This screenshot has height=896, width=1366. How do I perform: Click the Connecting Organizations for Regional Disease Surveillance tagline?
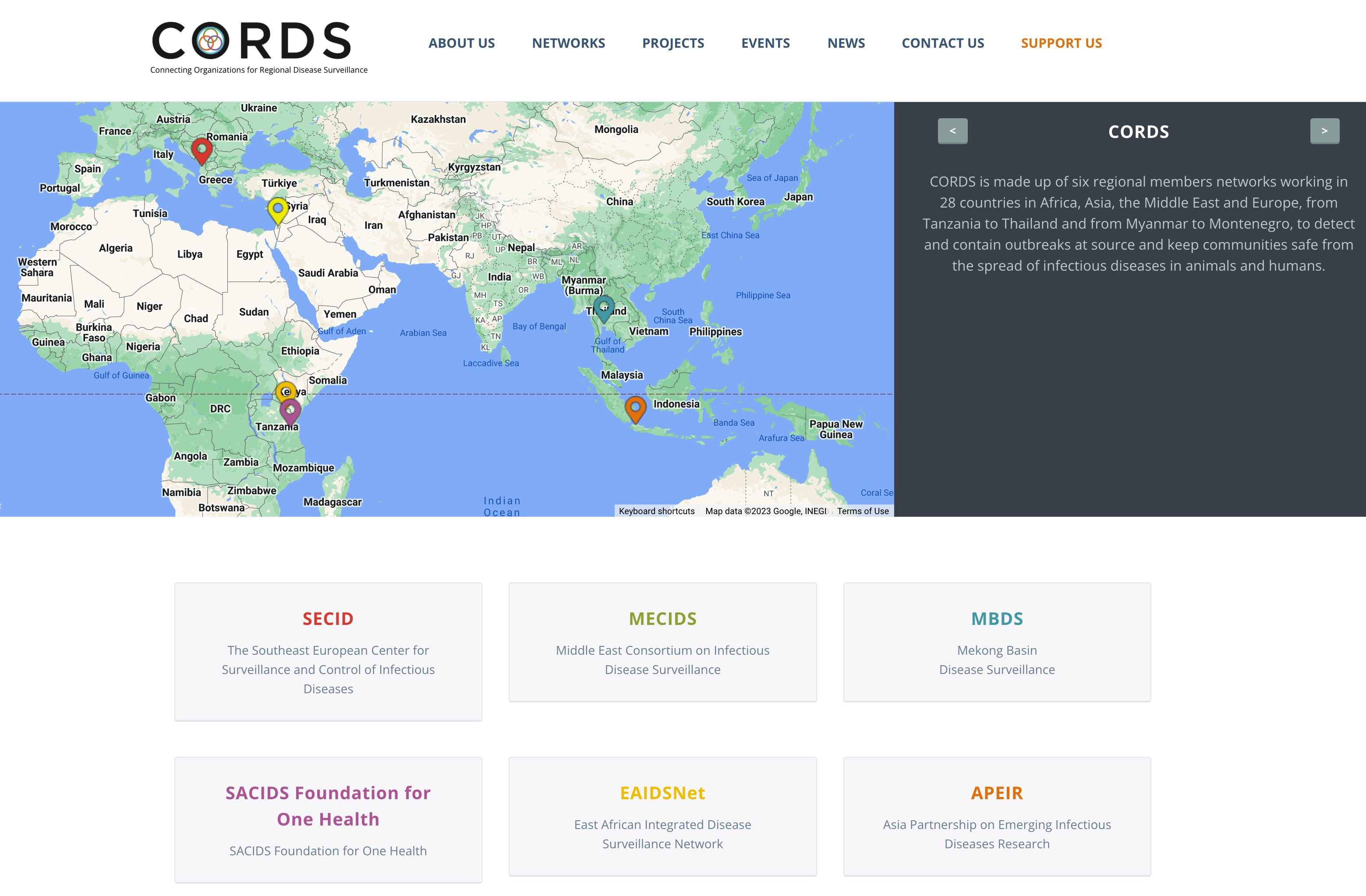tap(259, 70)
